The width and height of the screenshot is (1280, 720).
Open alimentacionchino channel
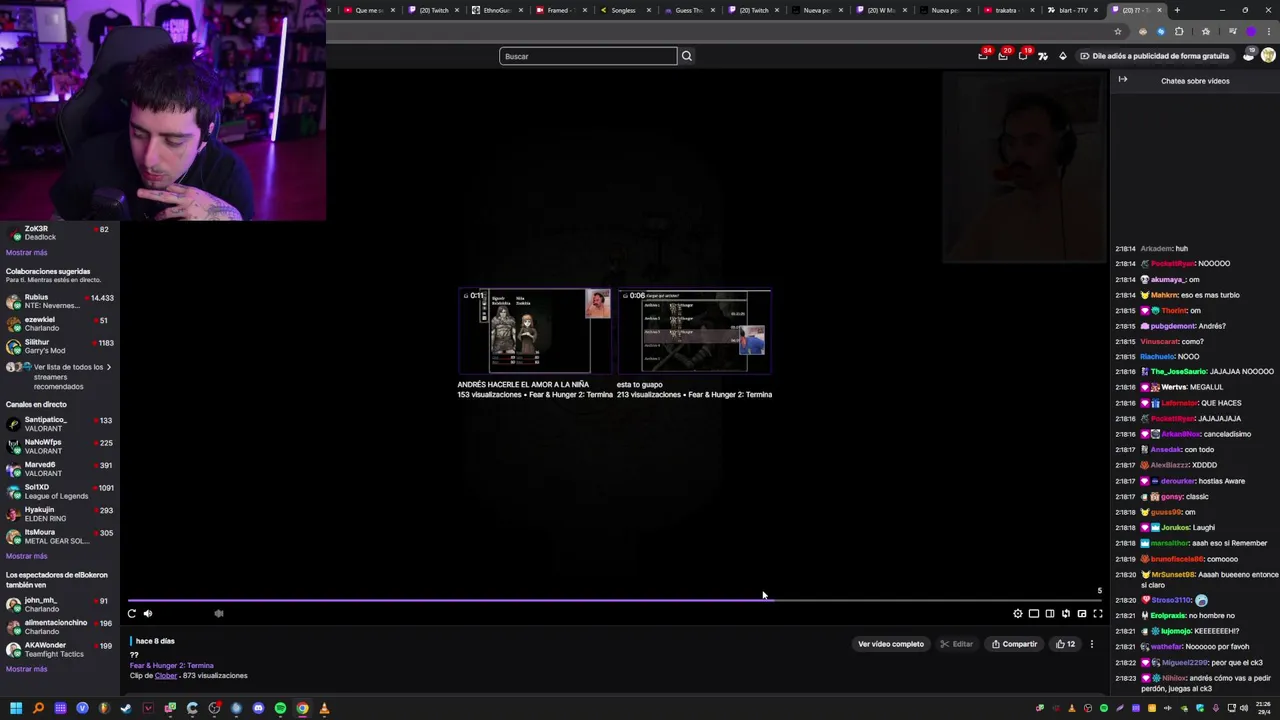point(60,627)
